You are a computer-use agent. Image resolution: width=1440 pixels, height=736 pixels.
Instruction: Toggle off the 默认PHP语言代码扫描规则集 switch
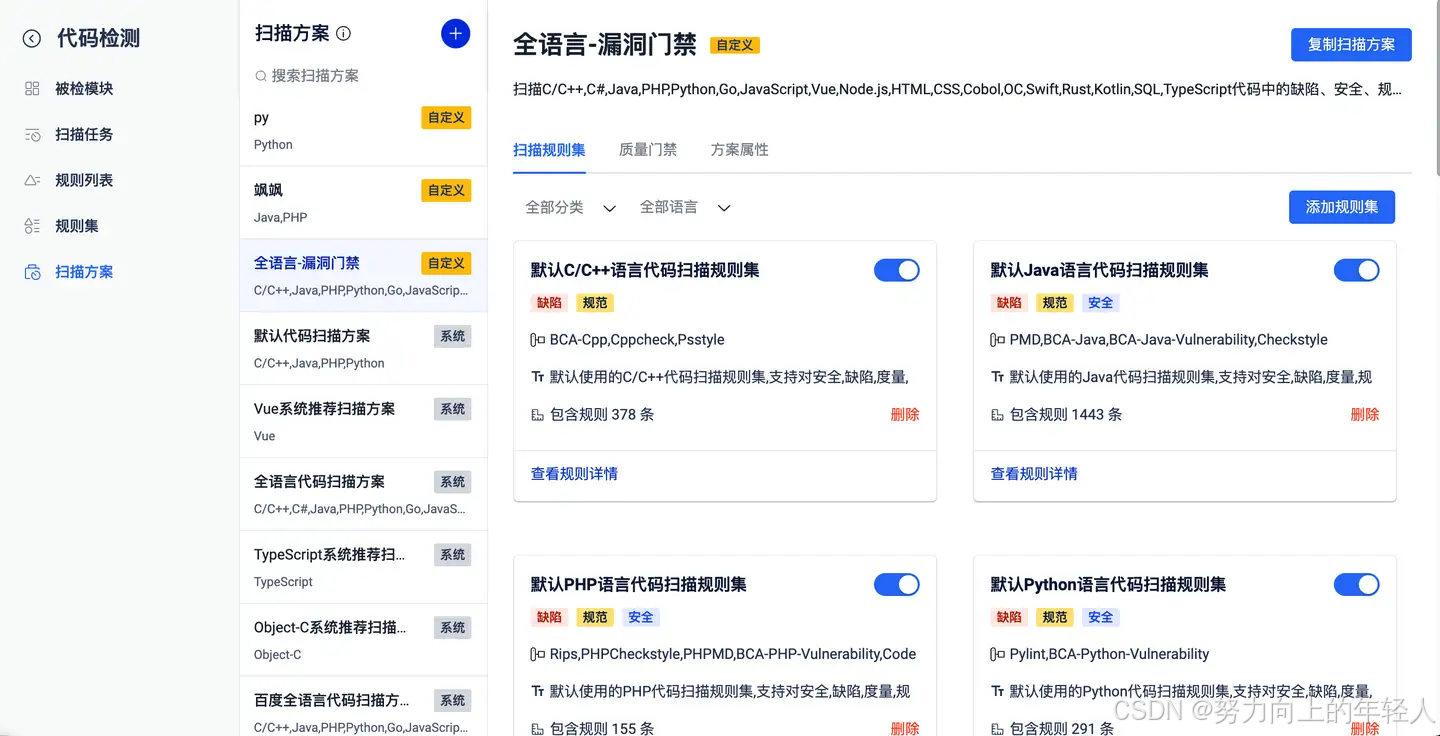[897, 585]
